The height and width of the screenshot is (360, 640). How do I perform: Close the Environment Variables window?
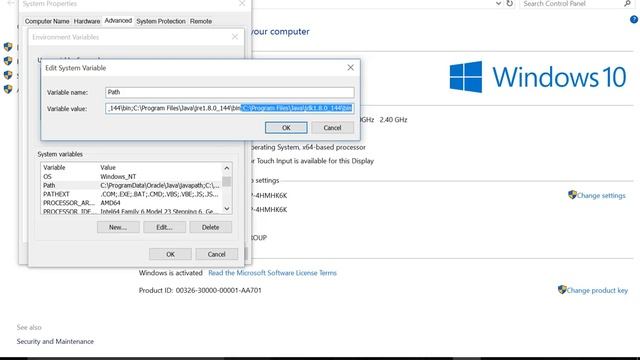235,37
